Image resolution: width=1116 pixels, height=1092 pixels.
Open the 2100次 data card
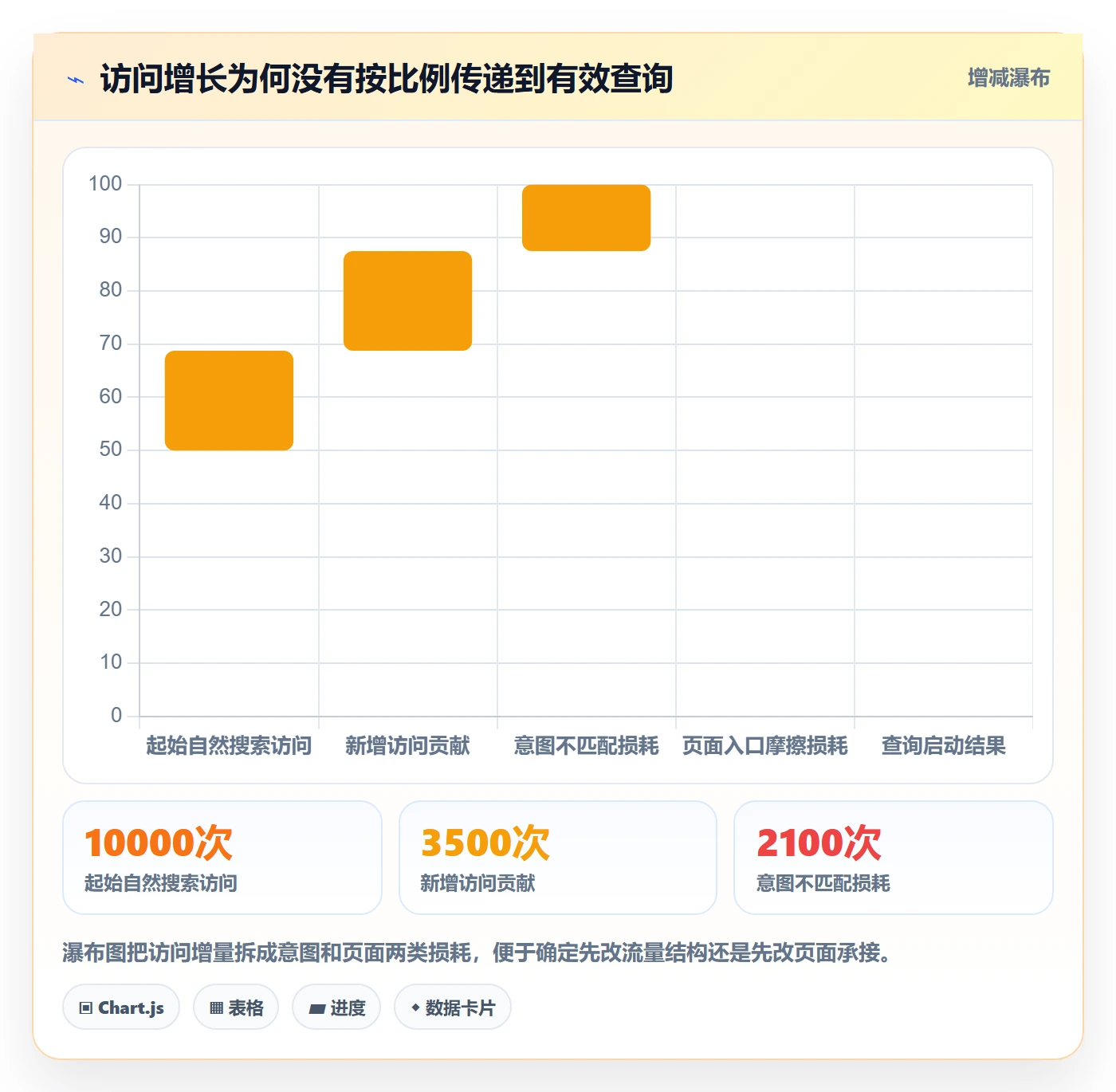[x=894, y=858]
